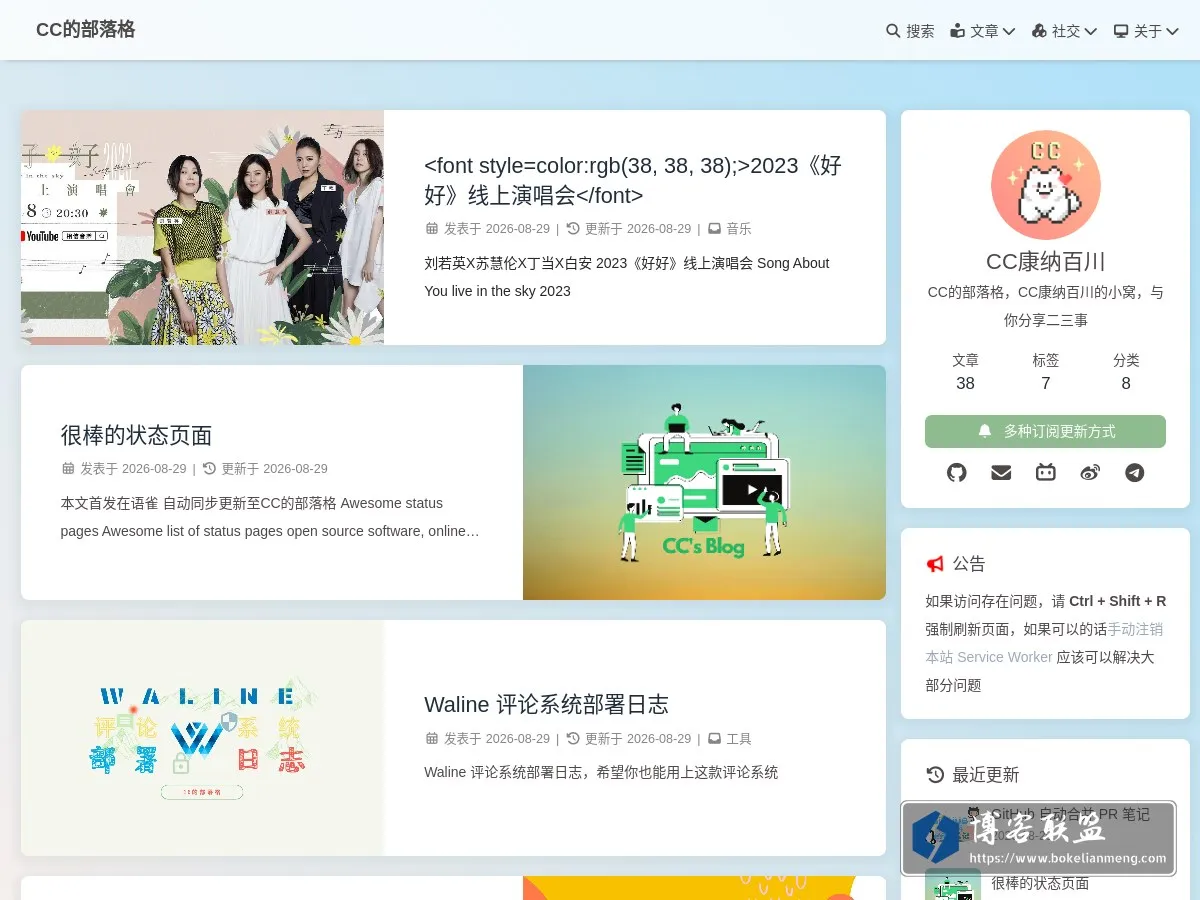Expand the 关于 dropdown chevron
This screenshot has width=1200, height=900.
(1172, 32)
